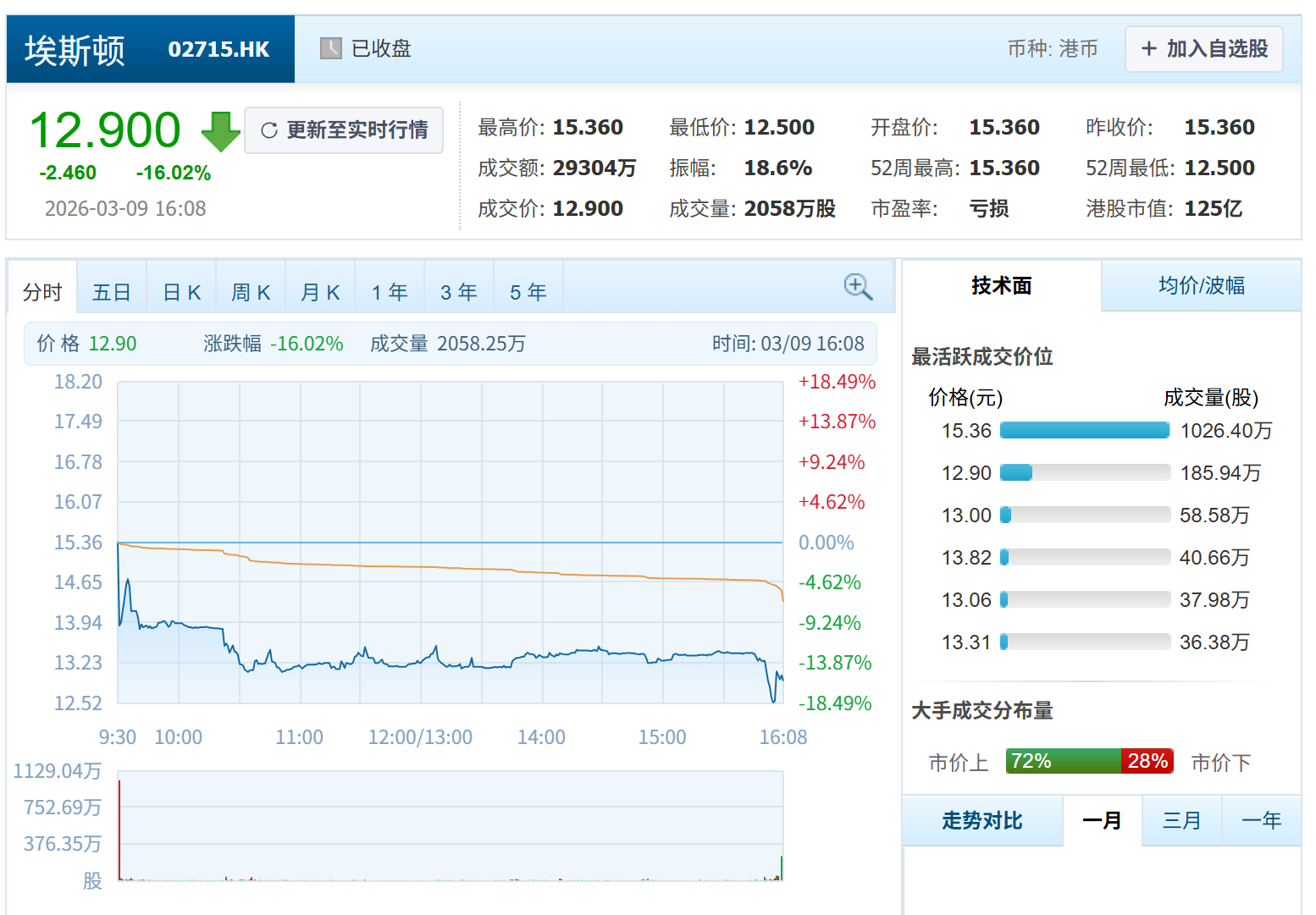This screenshot has width=1316, height=915.
Task: Switch to the 均价/波幅 panel
Action: (1202, 286)
